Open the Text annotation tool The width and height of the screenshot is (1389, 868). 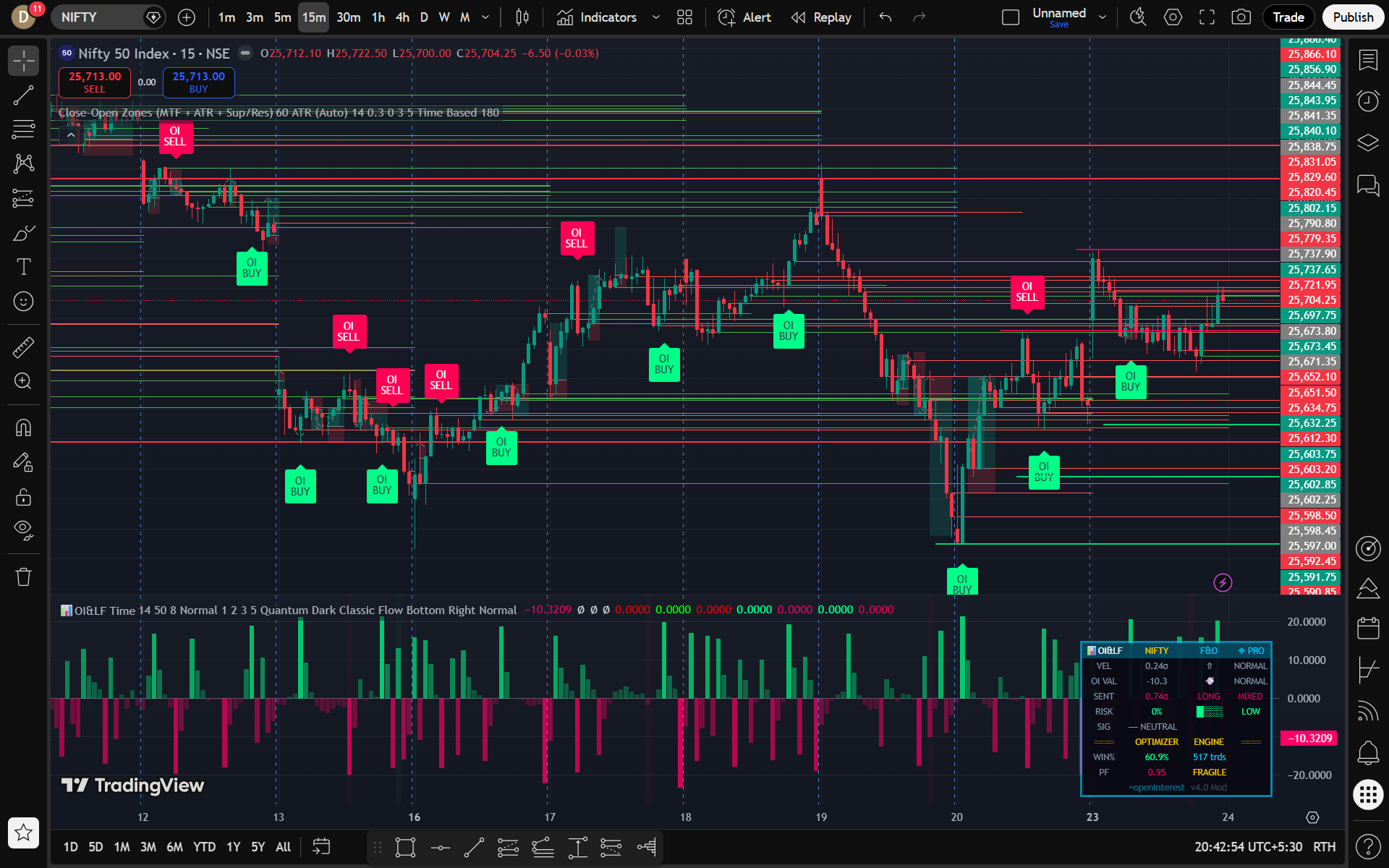[x=24, y=267]
